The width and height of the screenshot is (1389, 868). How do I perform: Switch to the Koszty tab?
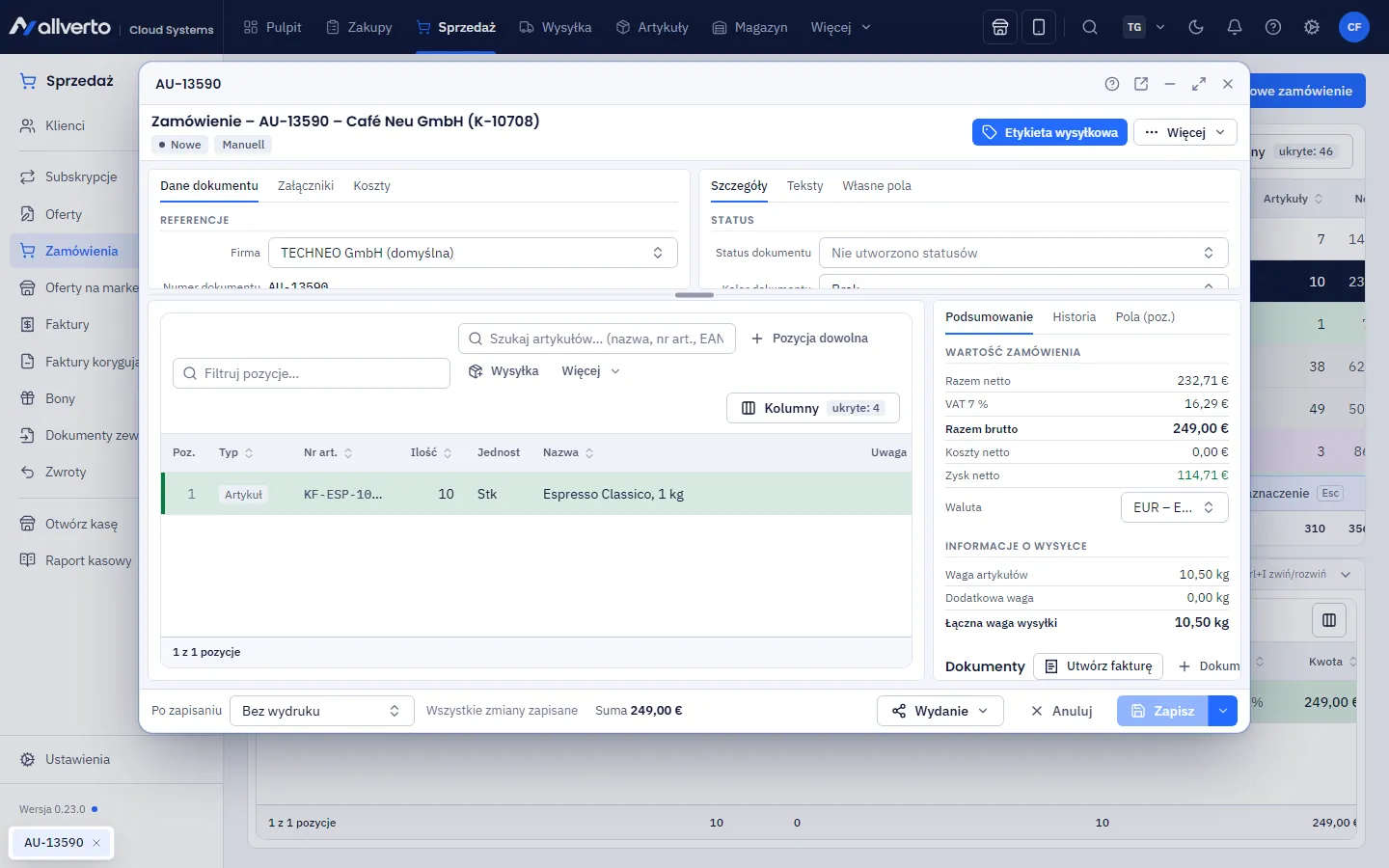tap(371, 186)
